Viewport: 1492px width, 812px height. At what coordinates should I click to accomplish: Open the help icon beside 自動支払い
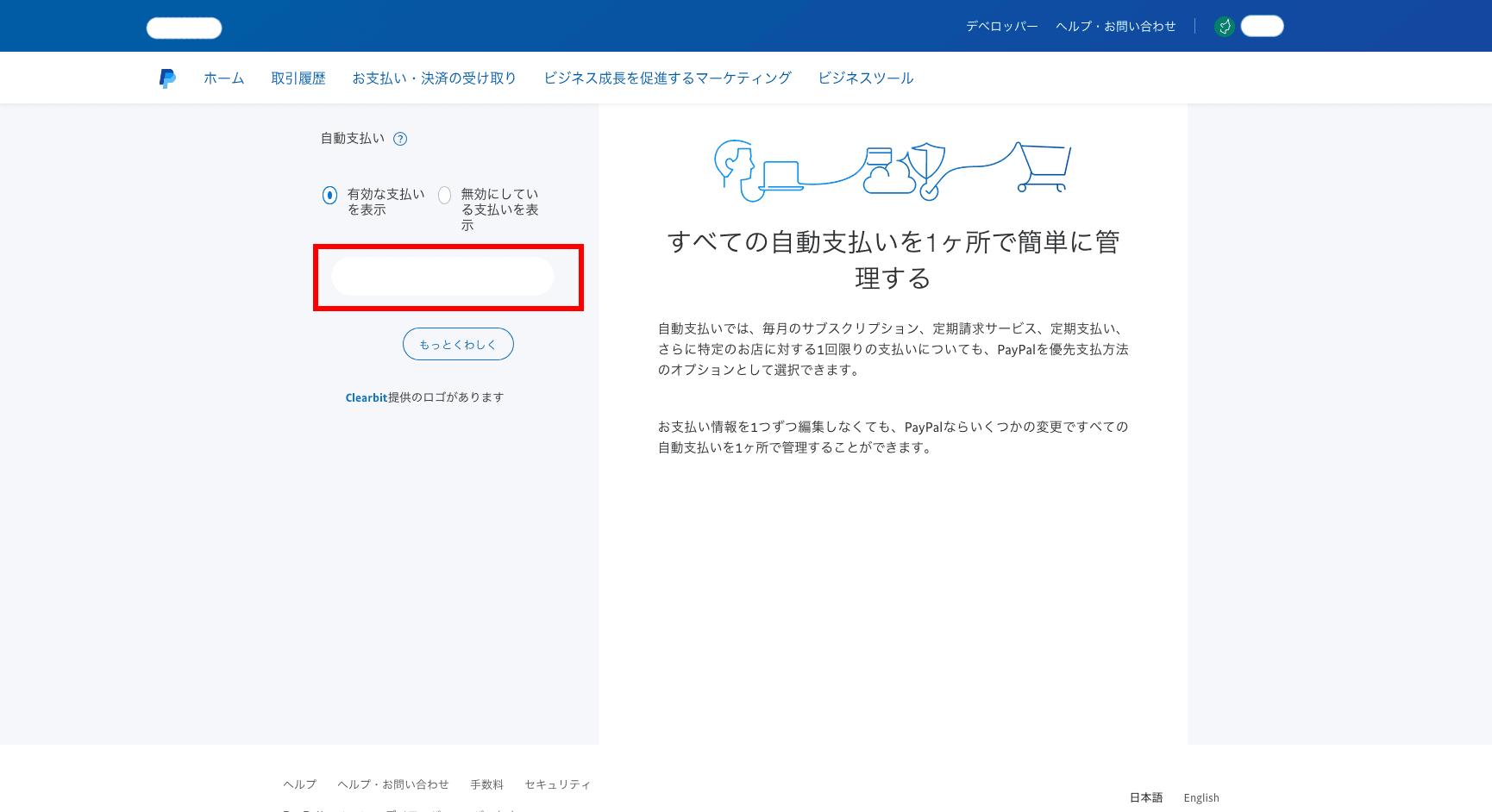coord(400,139)
